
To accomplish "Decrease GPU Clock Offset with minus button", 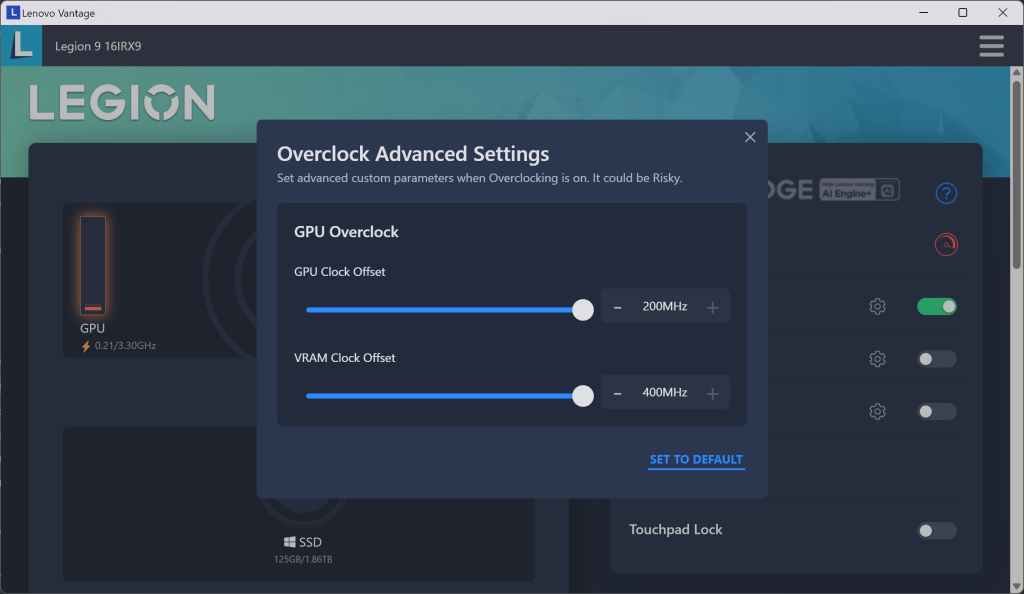I will click(x=617, y=307).
